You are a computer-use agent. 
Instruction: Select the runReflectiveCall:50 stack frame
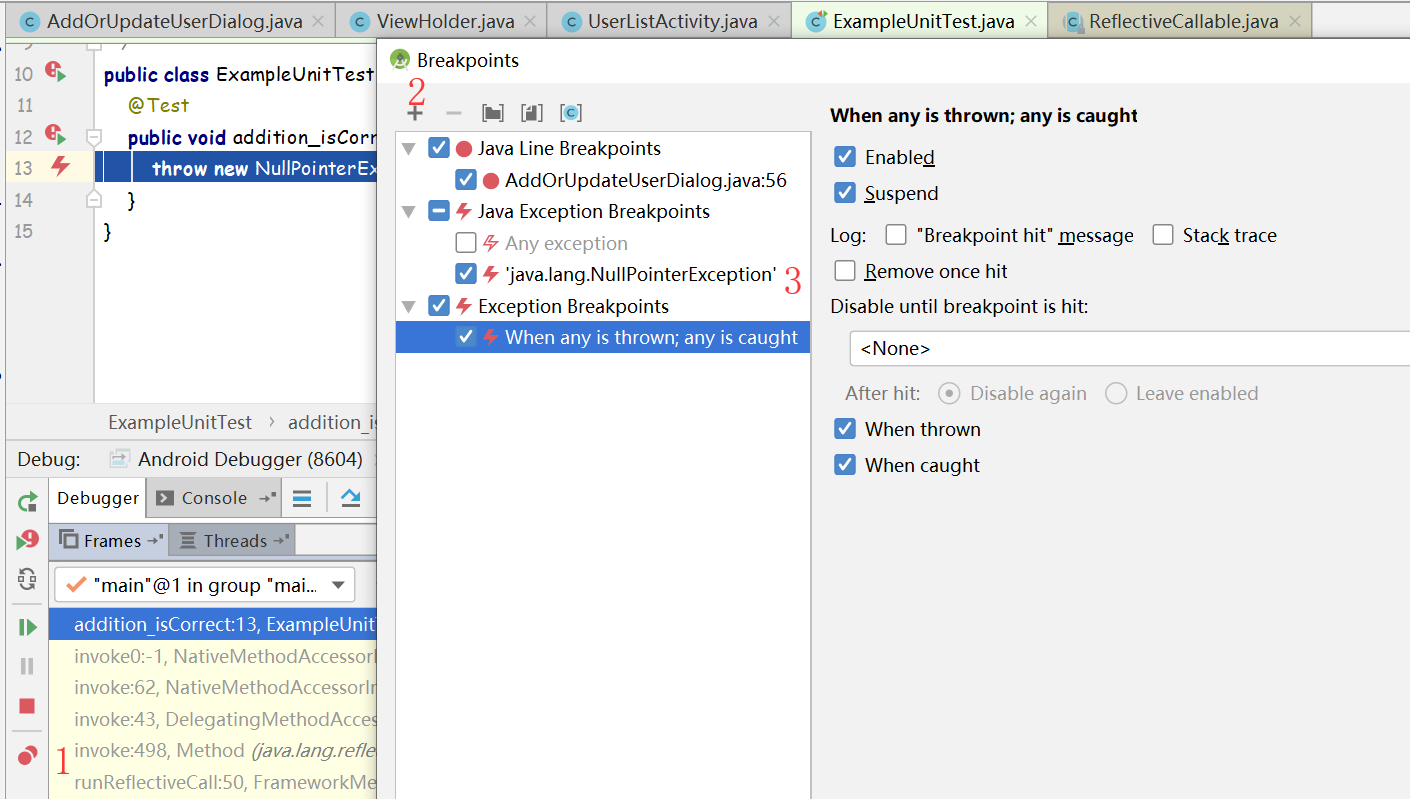tap(212, 782)
